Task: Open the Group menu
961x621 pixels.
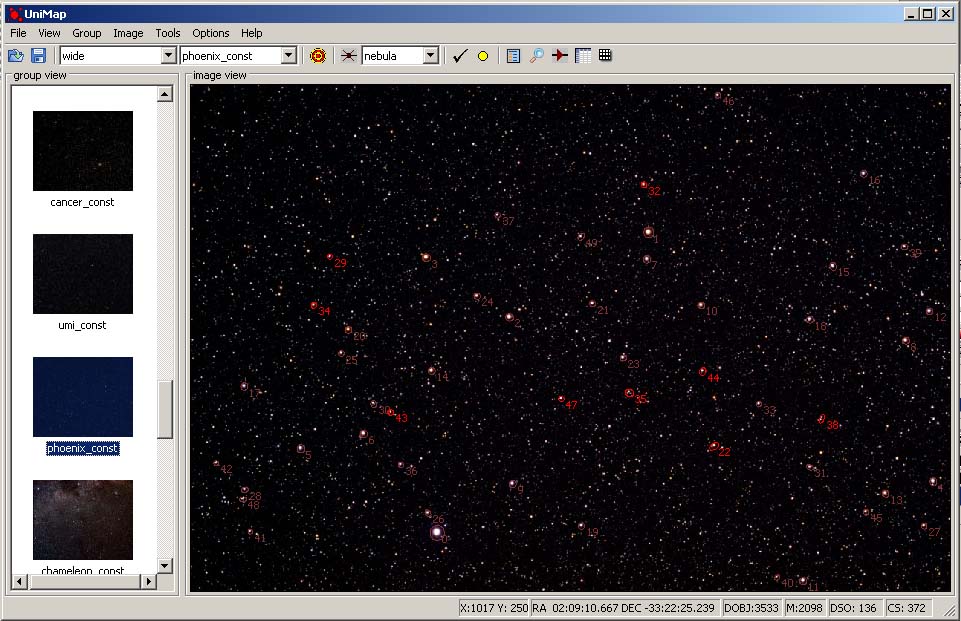Action: [86, 33]
